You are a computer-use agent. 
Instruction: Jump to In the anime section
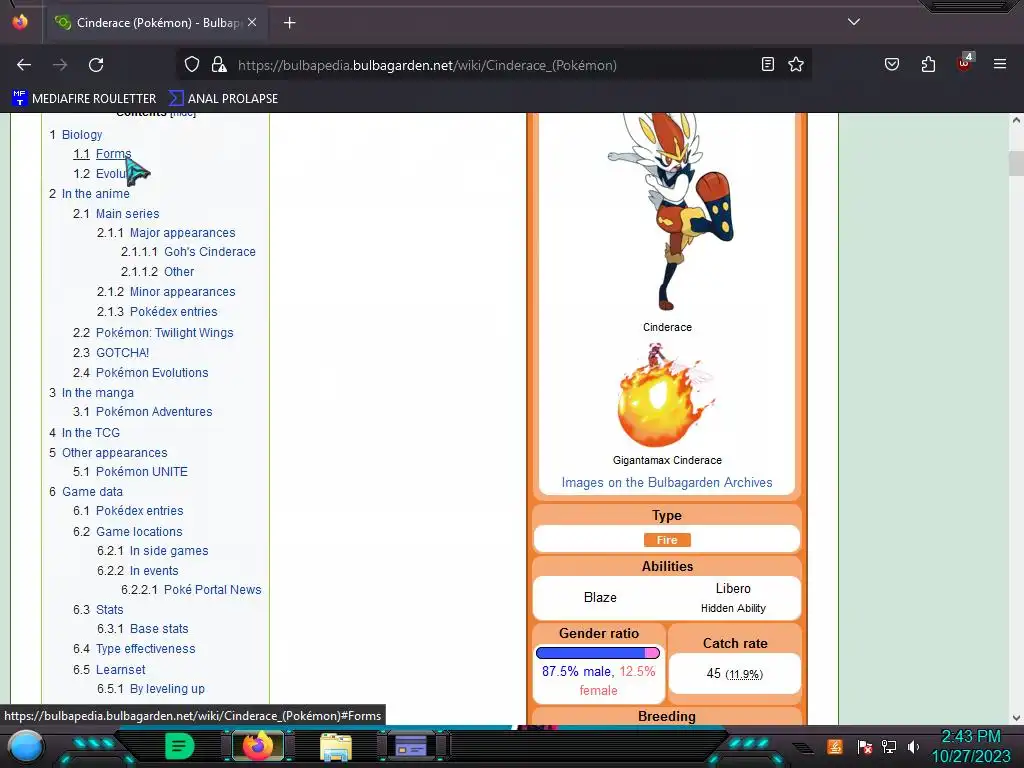pyautogui.click(x=95, y=194)
